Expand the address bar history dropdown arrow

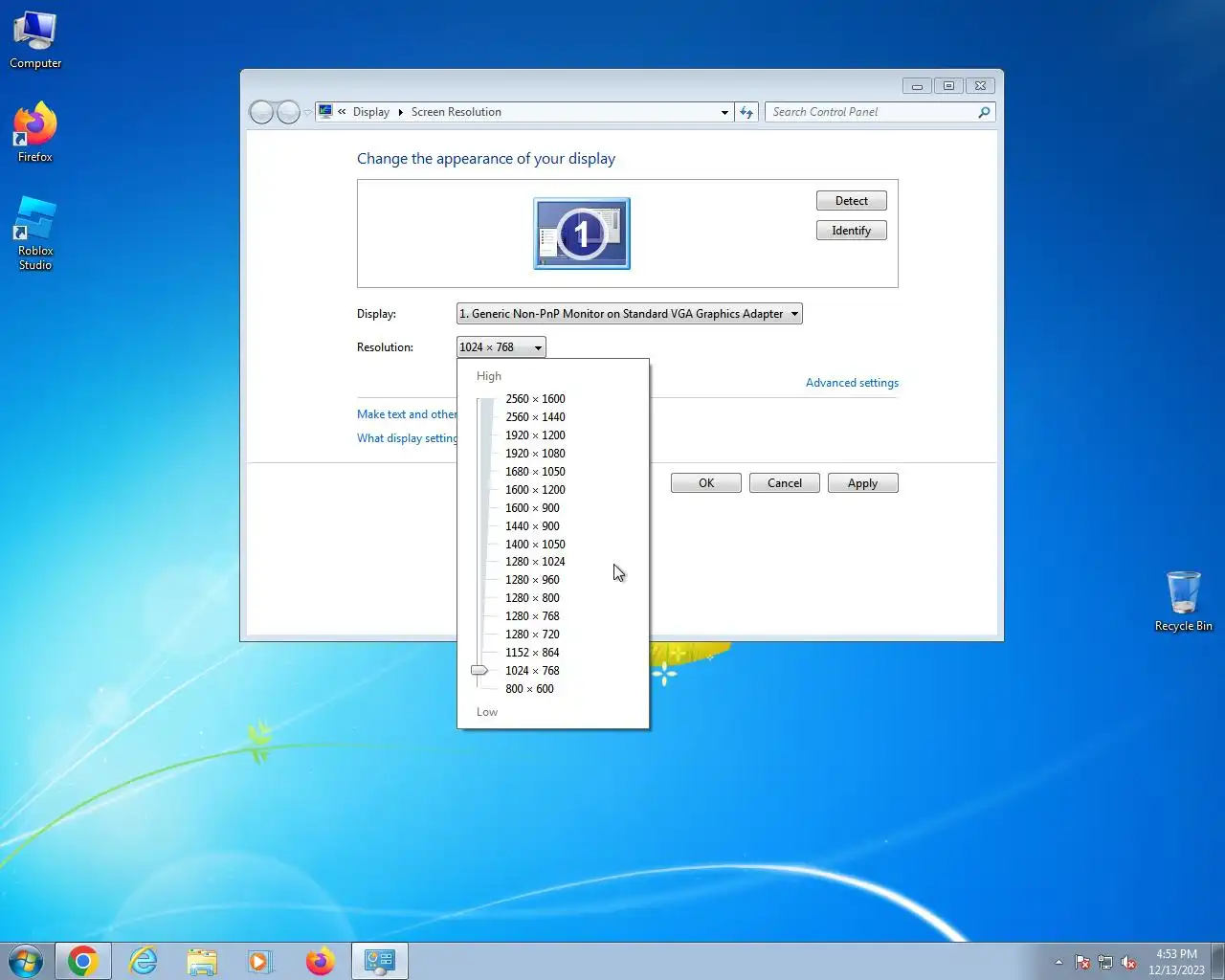724,112
